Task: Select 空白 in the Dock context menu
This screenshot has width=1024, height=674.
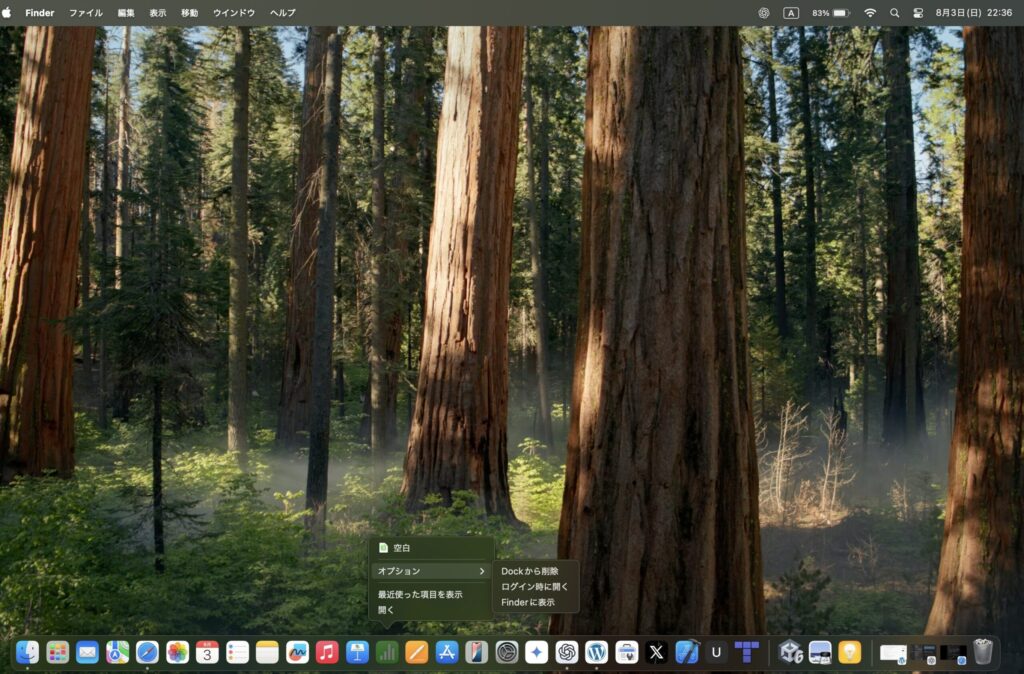Action: pos(431,548)
